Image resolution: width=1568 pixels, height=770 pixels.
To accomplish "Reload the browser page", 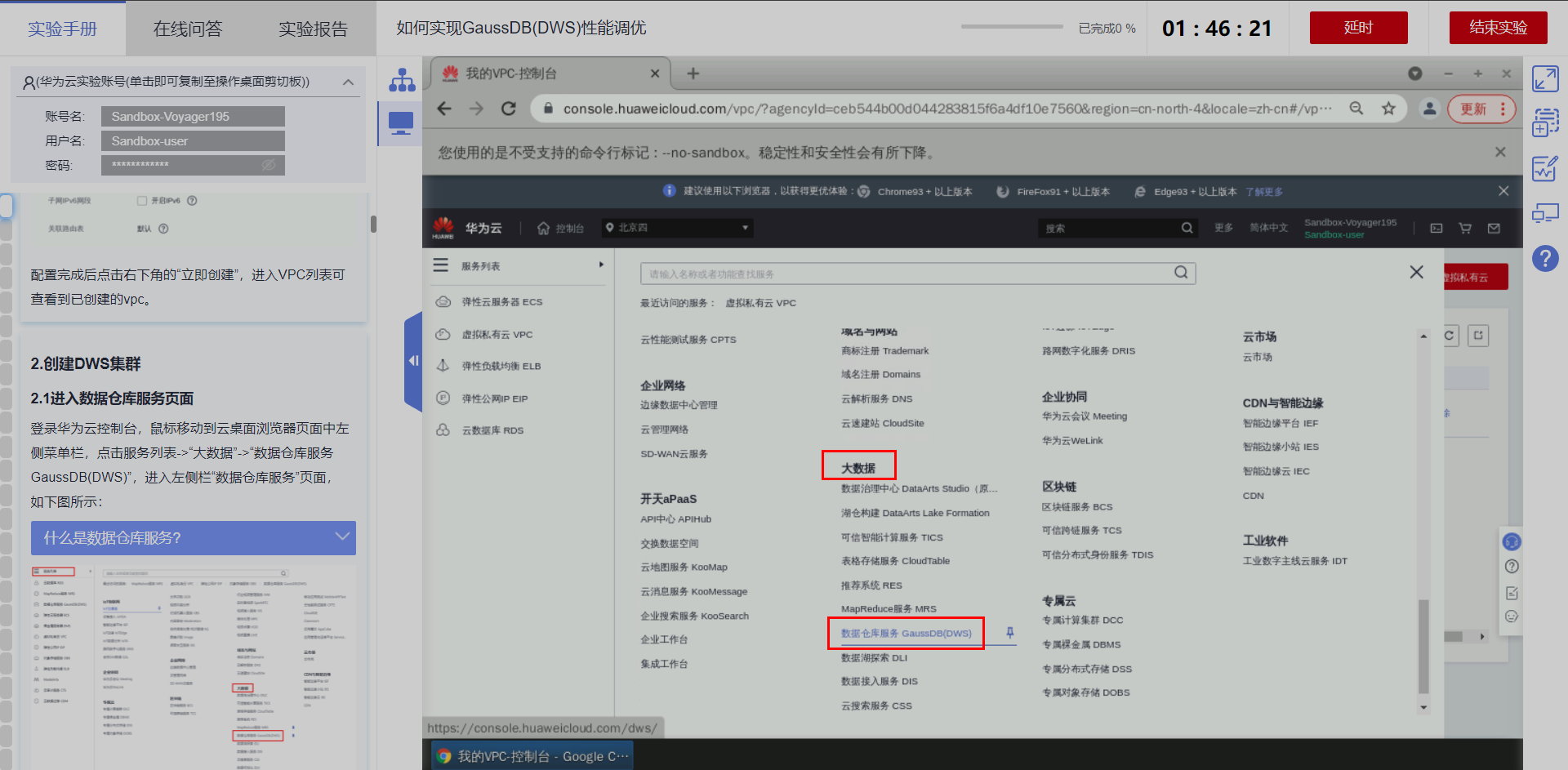I will click(x=509, y=109).
